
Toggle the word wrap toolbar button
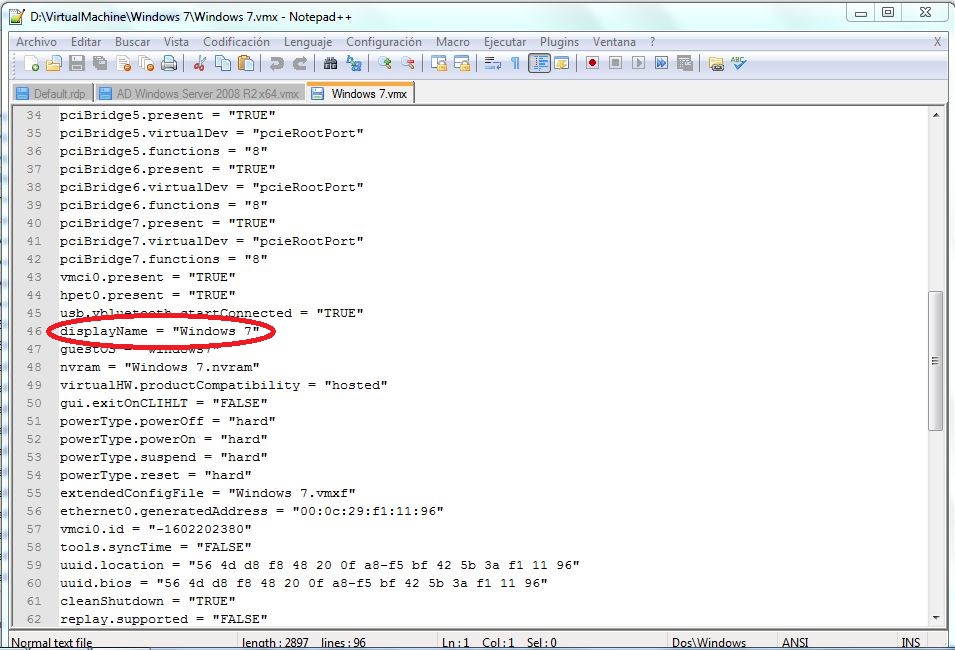tap(492, 64)
